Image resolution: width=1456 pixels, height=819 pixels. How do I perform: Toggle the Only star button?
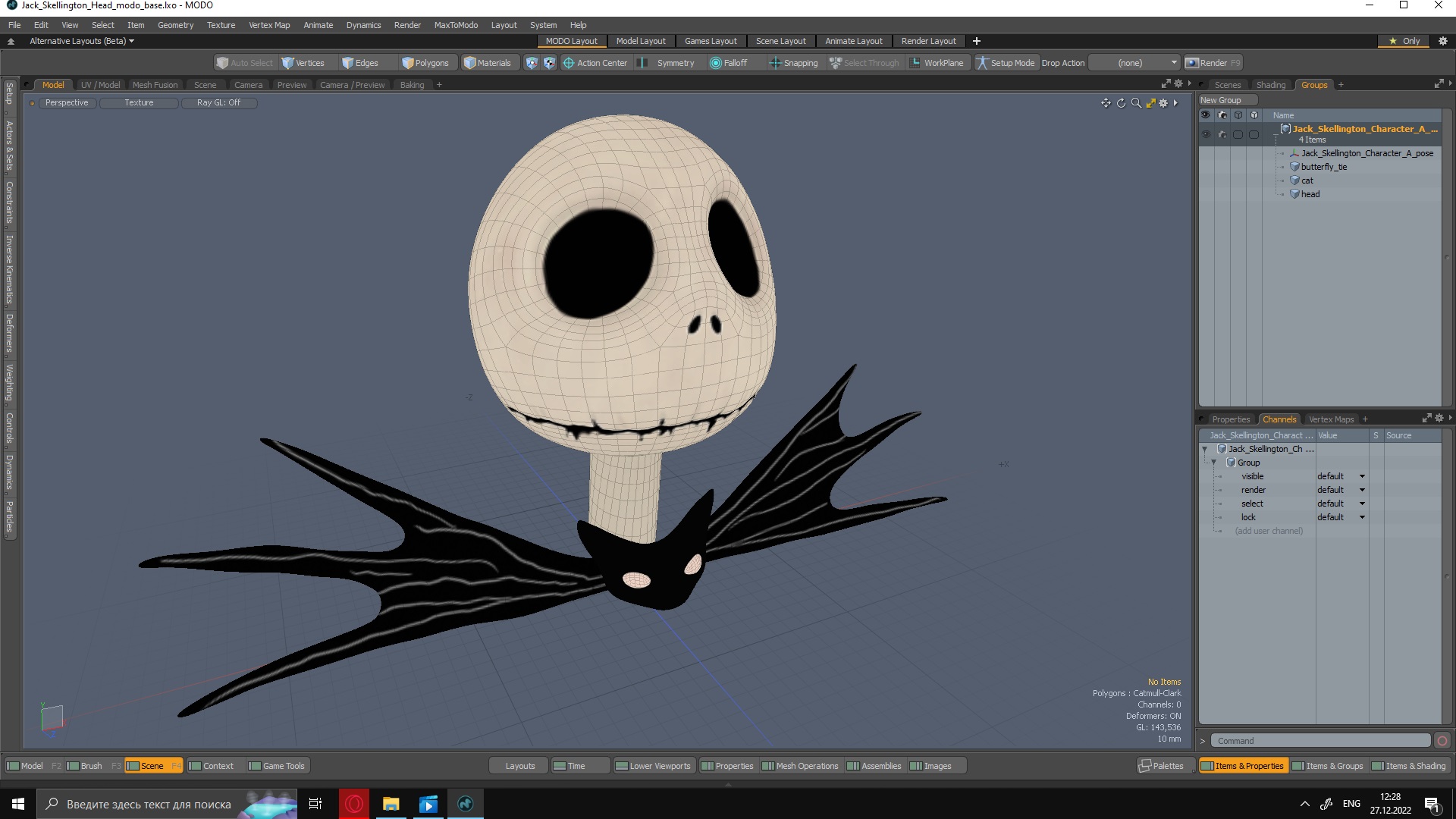tap(1404, 41)
